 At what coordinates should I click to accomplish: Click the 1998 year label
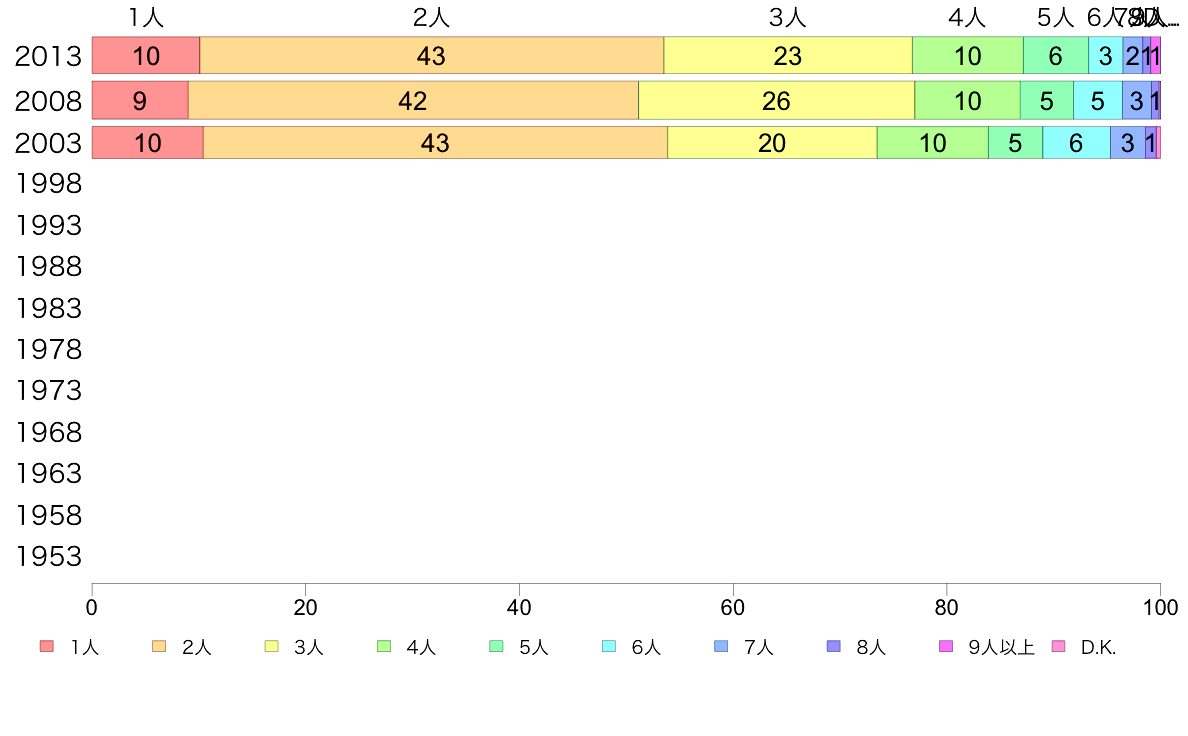click(48, 183)
